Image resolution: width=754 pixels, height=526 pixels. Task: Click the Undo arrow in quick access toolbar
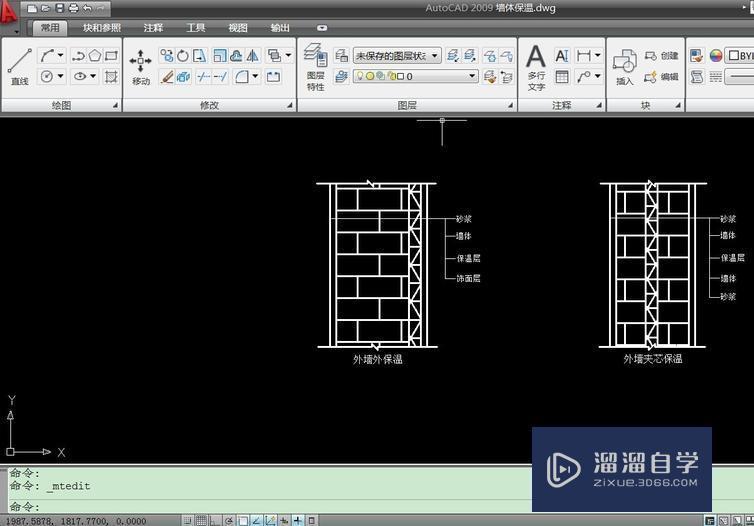point(87,8)
